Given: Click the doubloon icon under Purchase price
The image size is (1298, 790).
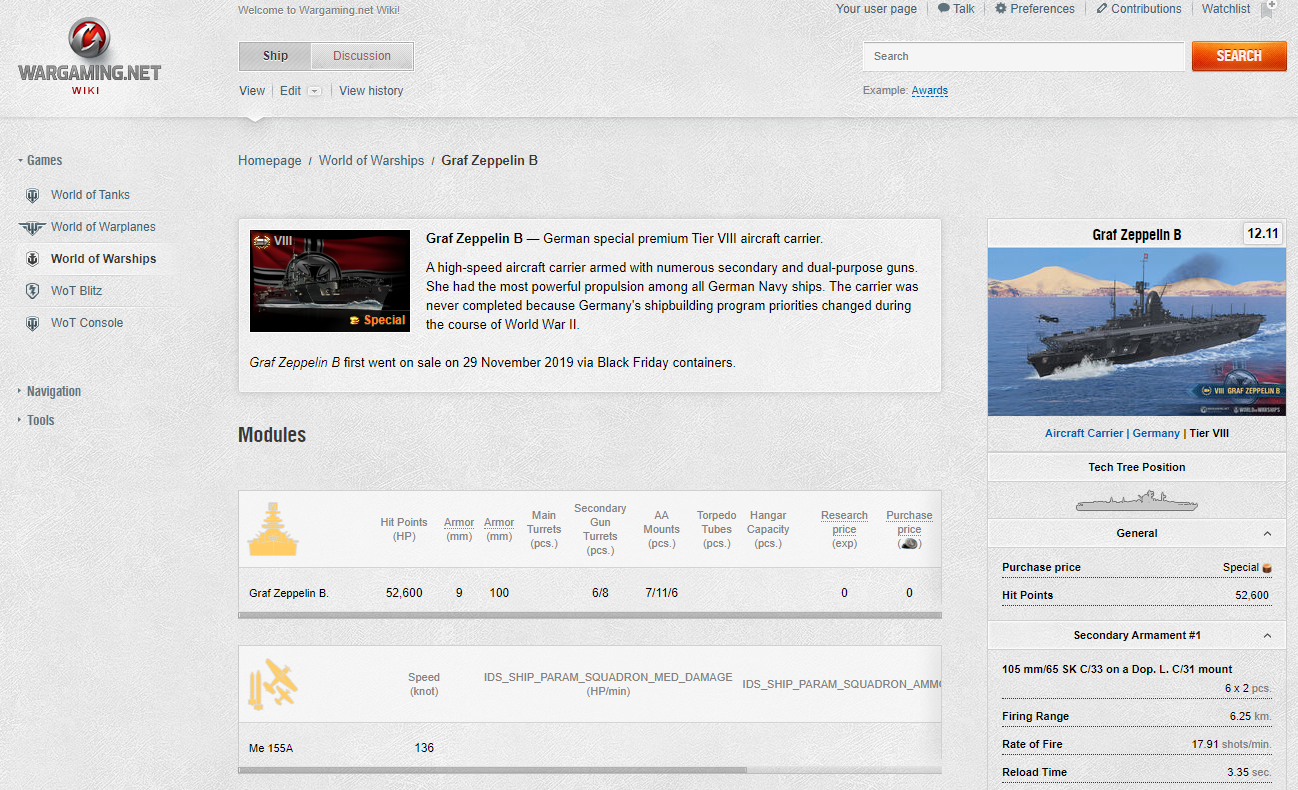Looking at the screenshot, I should tap(909, 544).
